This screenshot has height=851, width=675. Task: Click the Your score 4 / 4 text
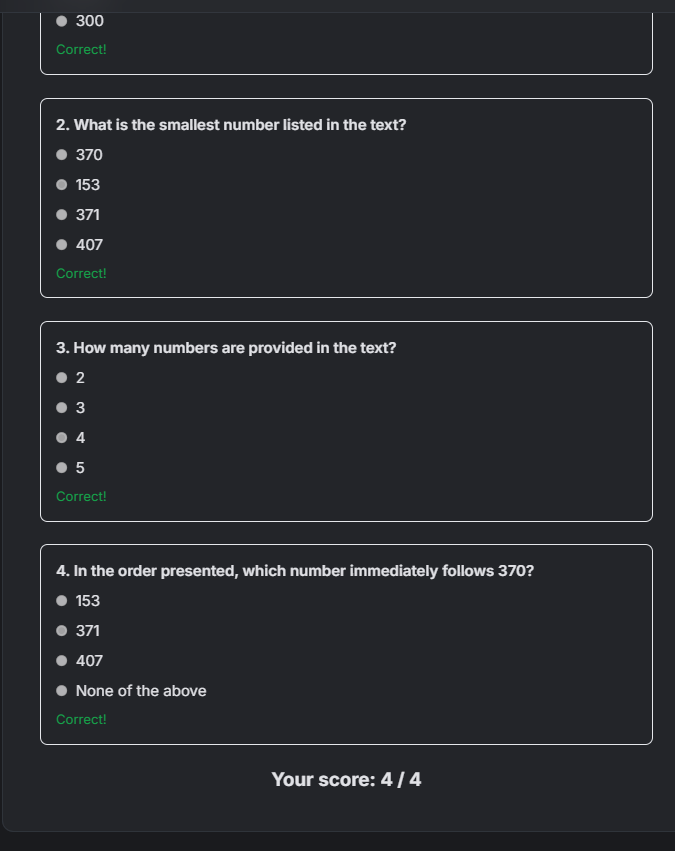(x=346, y=779)
